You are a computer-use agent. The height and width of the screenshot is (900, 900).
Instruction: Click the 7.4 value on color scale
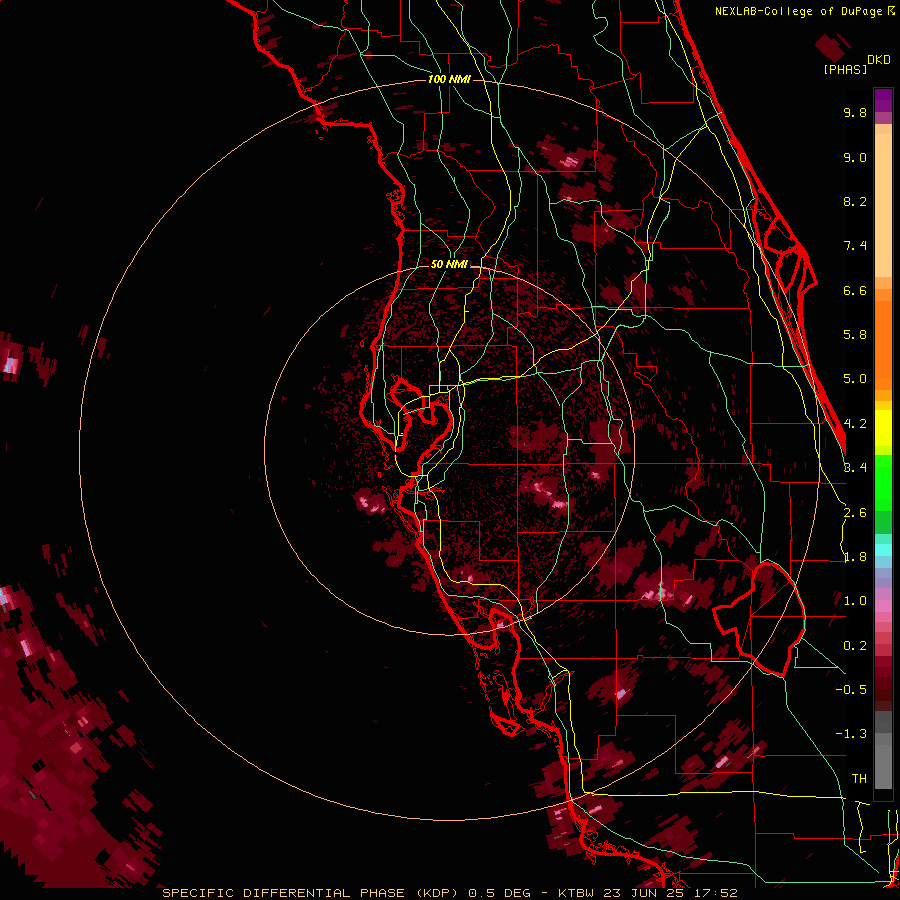point(855,246)
